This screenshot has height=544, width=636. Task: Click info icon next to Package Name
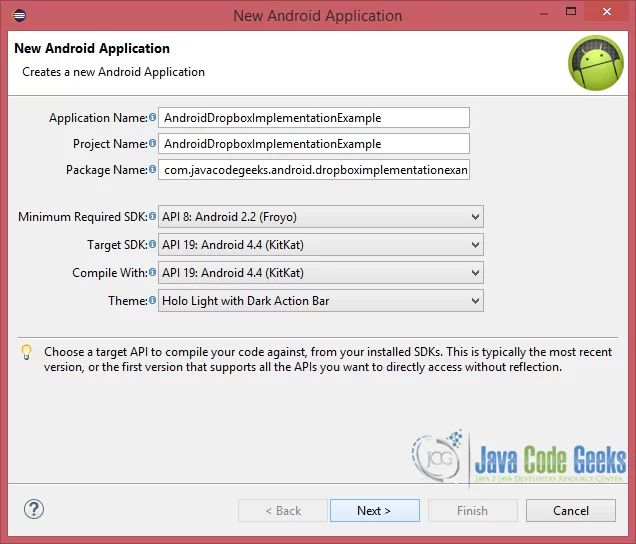click(x=152, y=169)
